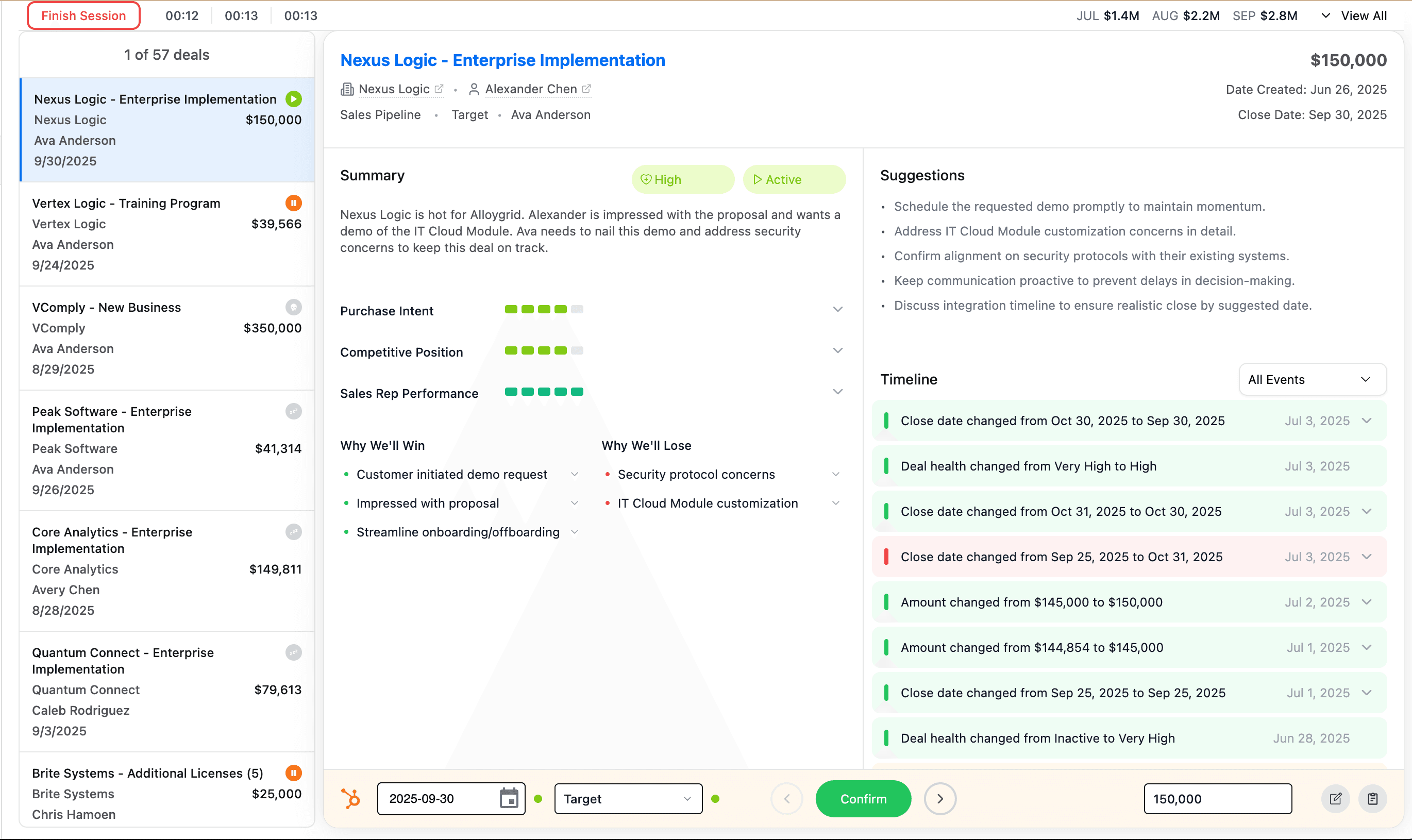Expand Streamline onboarding/offboarding reason
1412x840 pixels.
[x=575, y=532]
